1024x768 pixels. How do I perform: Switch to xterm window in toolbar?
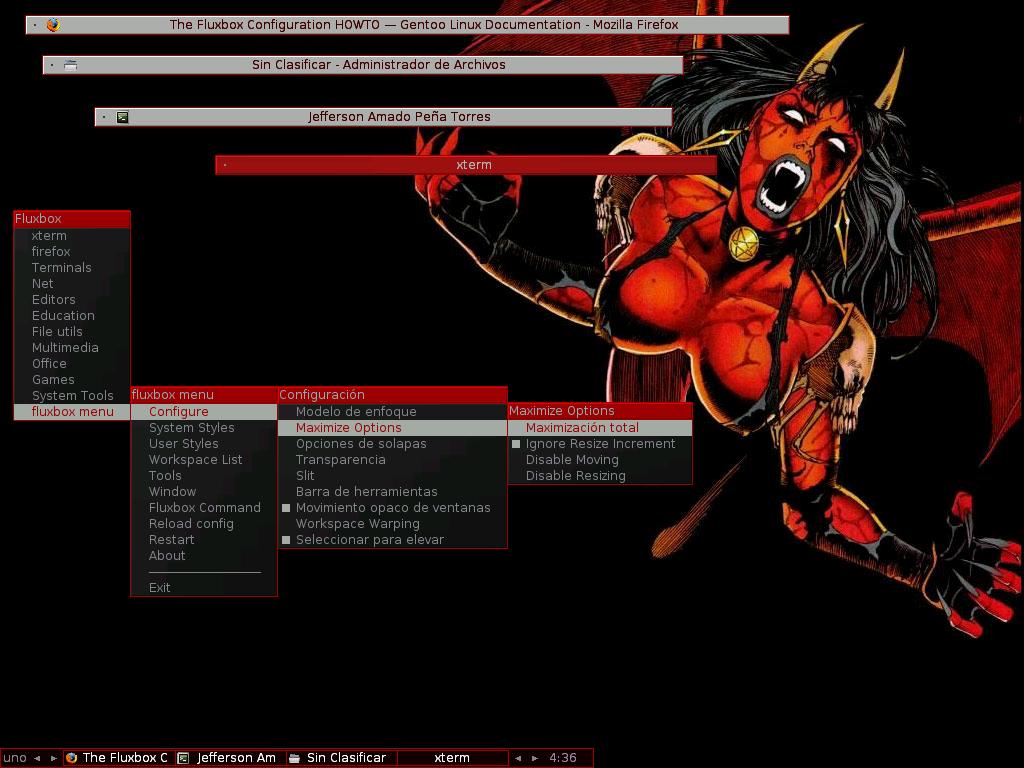(453, 758)
